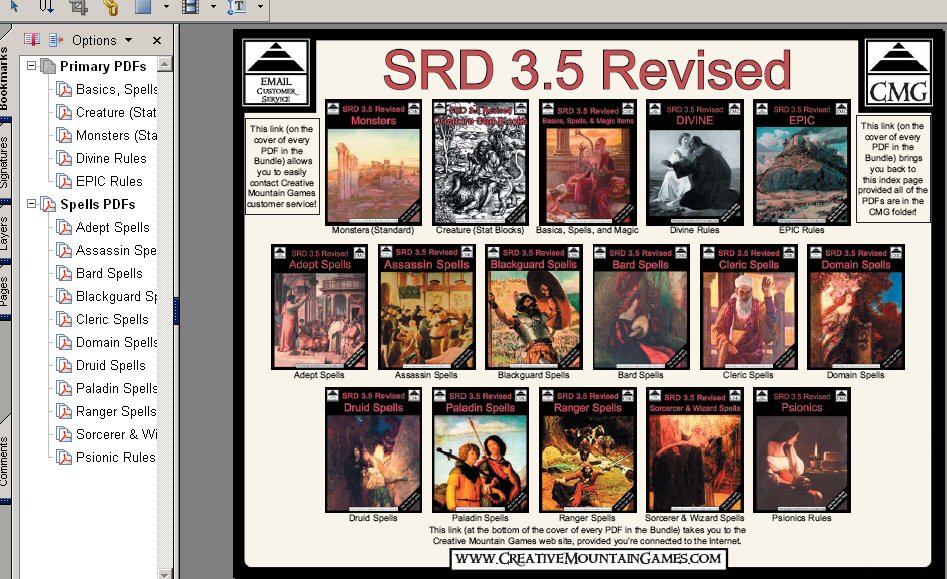Image resolution: width=947 pixels, height=579 pixels.
Task: Open the bookmarks Options menu
Action: pyautogui.click(x=101, y=40)
